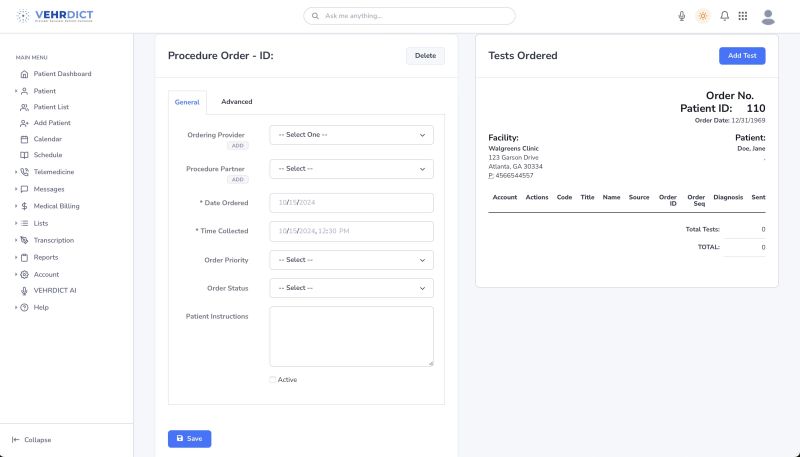800x457 pixels.
Task: Click the Date Ordered field
Action: pos(351,203)
